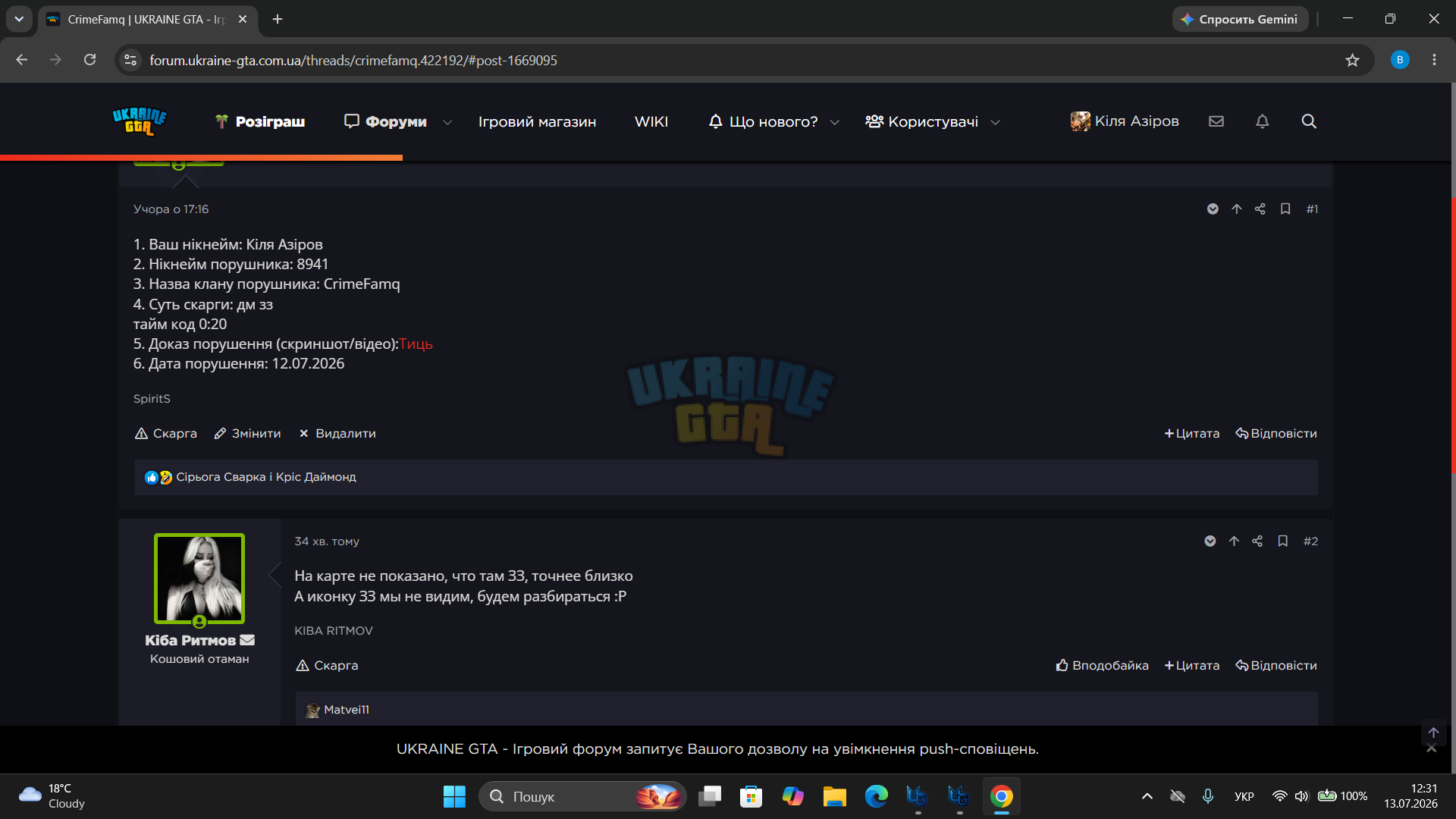Open Microsoft Edge from taskbar
The height and width of the screenshot is (819, 1456).
pyautogui.click(x=876, y=796)
